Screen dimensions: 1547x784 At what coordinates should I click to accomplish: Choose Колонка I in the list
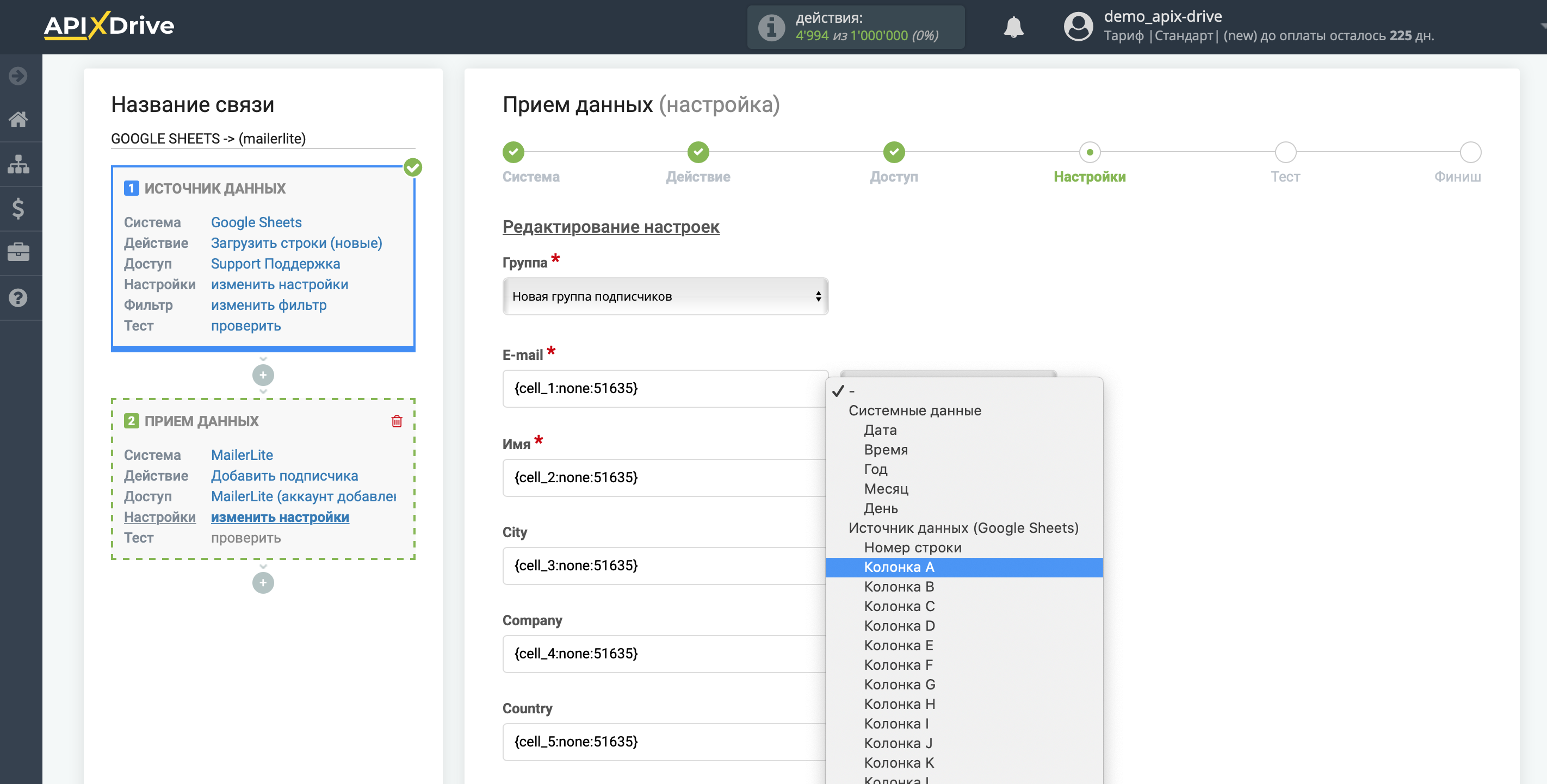click(964, 724)
